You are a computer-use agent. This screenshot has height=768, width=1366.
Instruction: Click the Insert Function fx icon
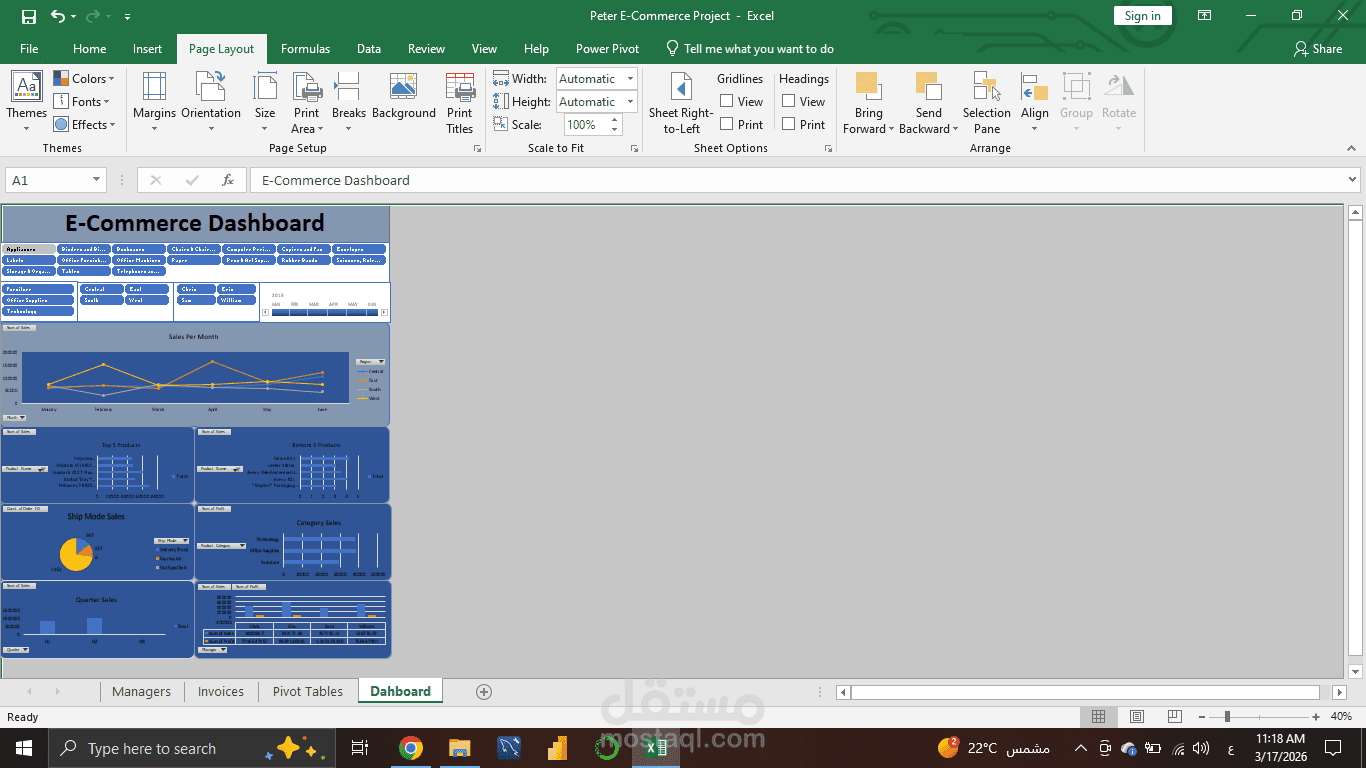pos(228,180)
